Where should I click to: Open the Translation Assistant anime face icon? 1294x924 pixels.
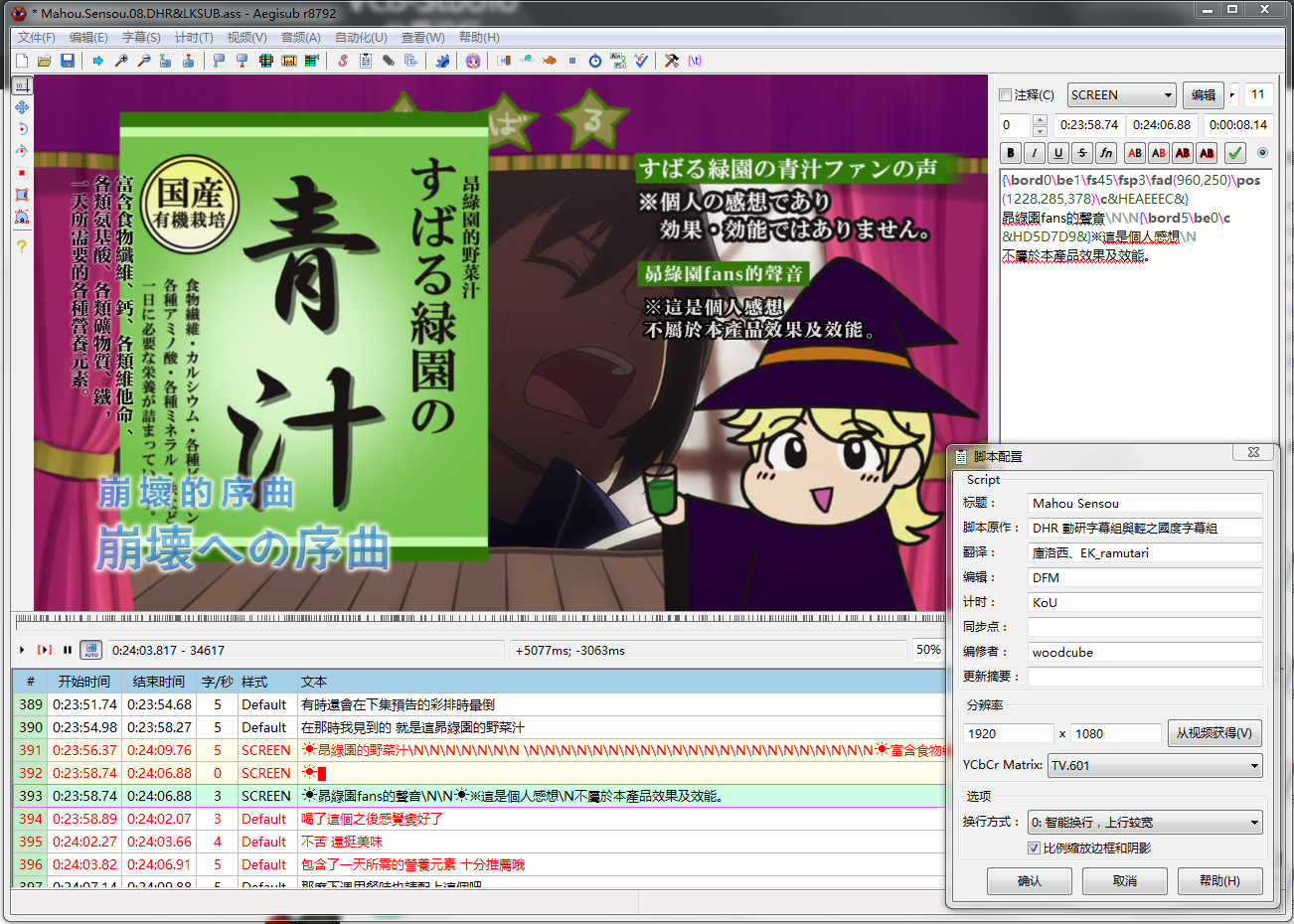click(x=473, y=61)
